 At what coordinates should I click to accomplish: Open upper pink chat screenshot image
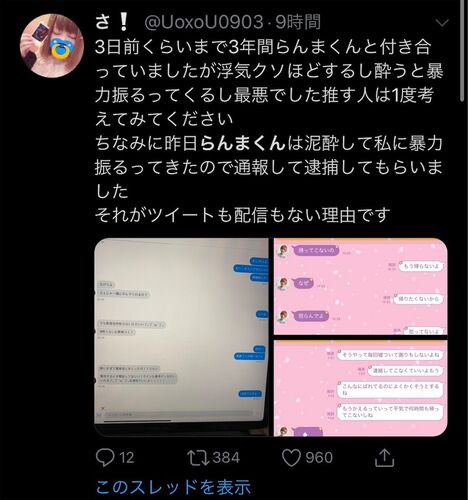tap(360, 286)
